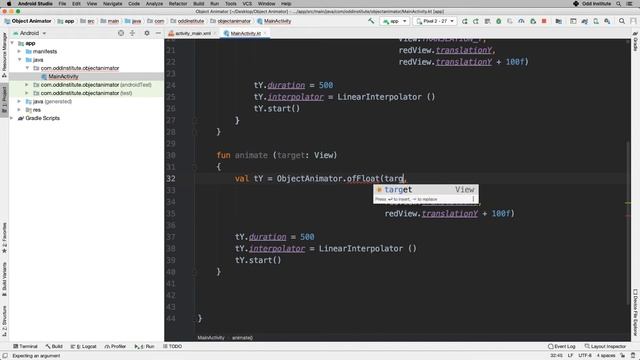640x360 pixels.
Task: Open the Event Log
Action: 562,346
